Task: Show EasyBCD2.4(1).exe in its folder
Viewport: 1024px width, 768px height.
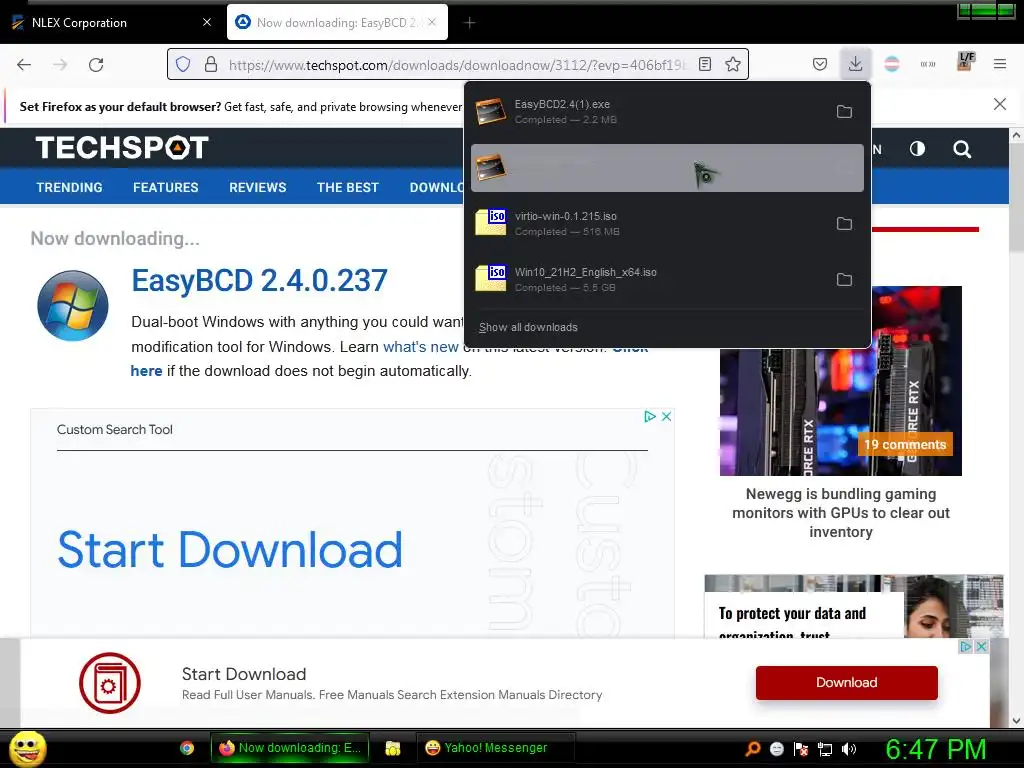Action: pos(844,112)
